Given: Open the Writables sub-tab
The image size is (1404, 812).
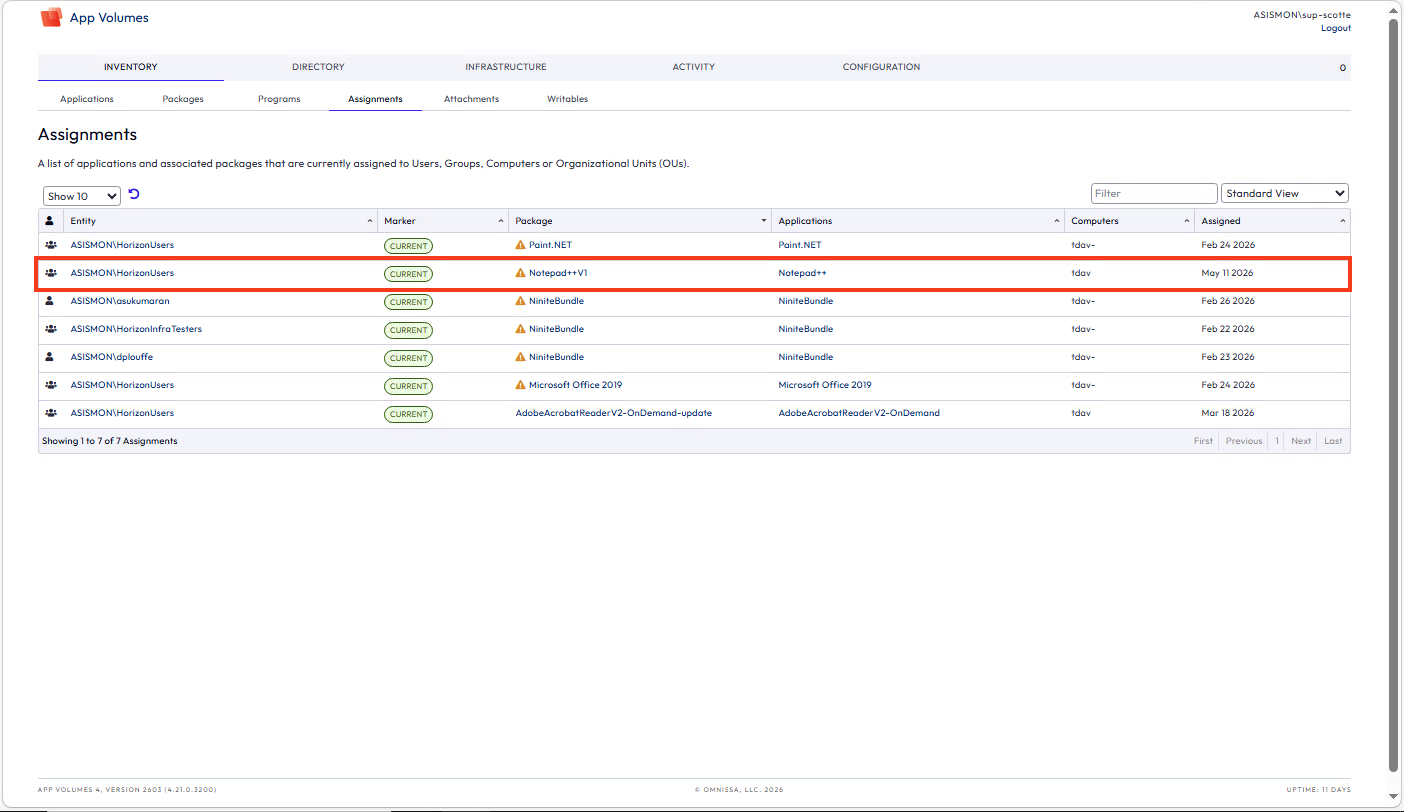Looking at the screenshot, I should click(x=567, y=99).
